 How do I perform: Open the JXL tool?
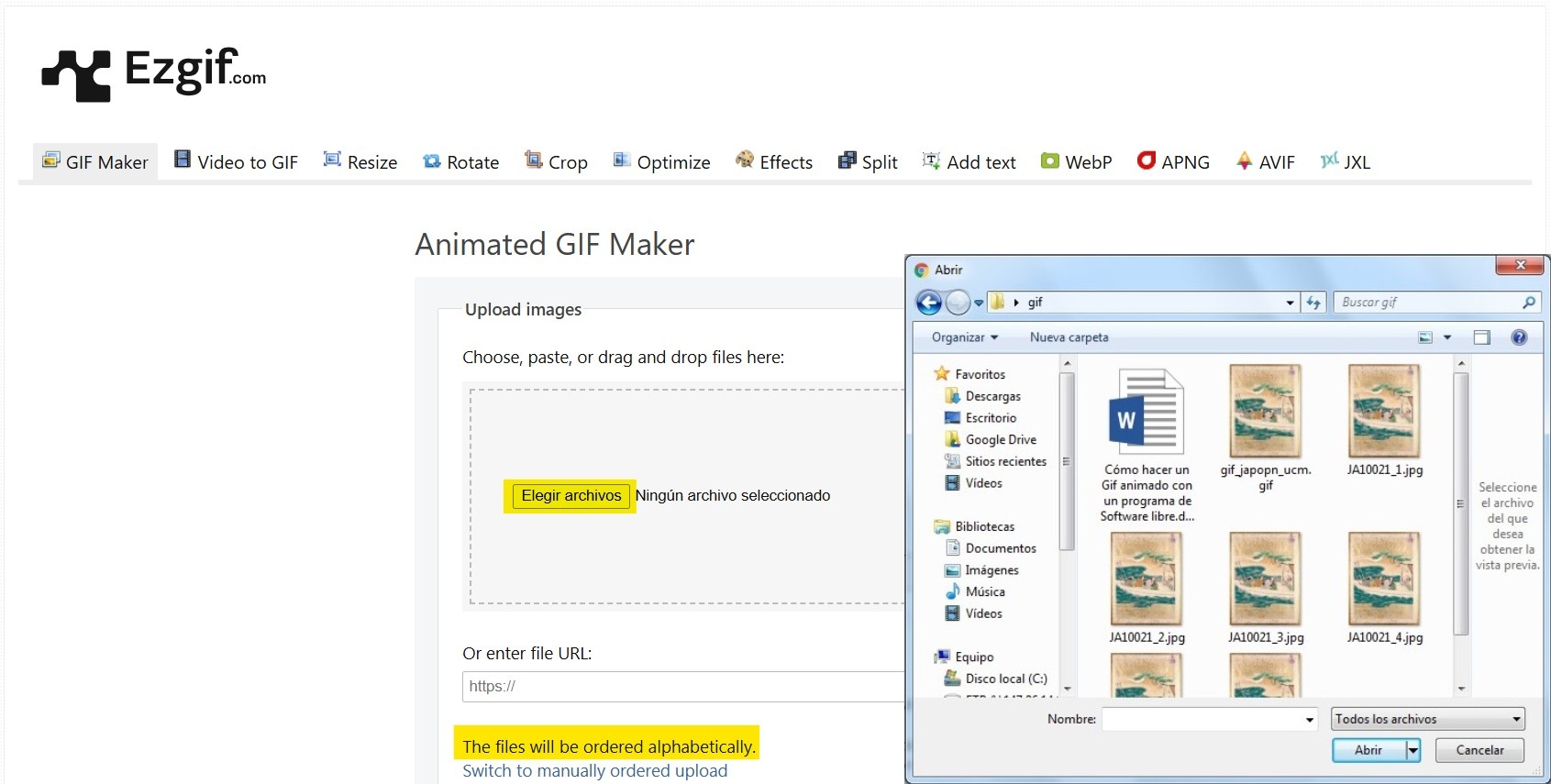tap(1345, 162)
